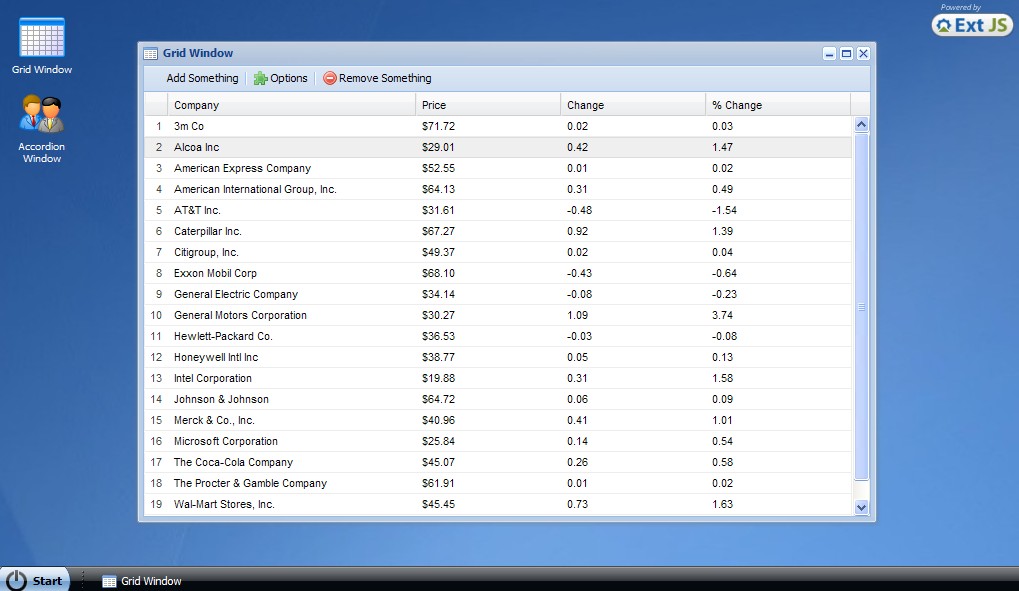Screen dimensions: 1019x591
Task: Select the Merck & Co., Inc. row
Action: [498, 421]
